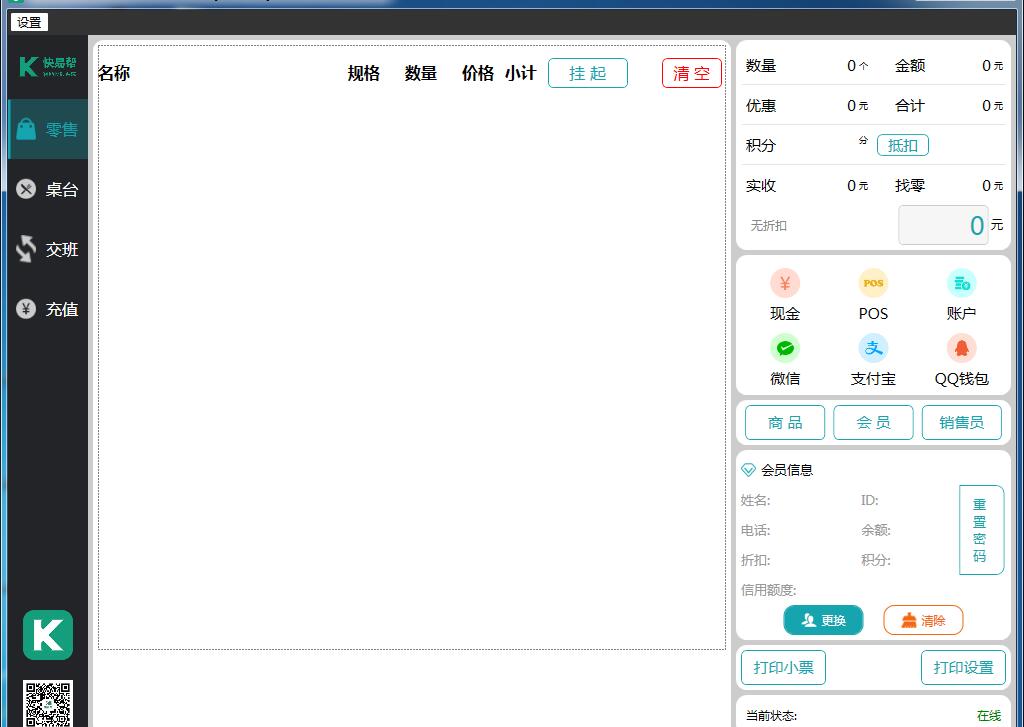The image size is (1024, 727).
Task: Click the 交班 (shift change) sidebar icon
Action: click(47, 249)
